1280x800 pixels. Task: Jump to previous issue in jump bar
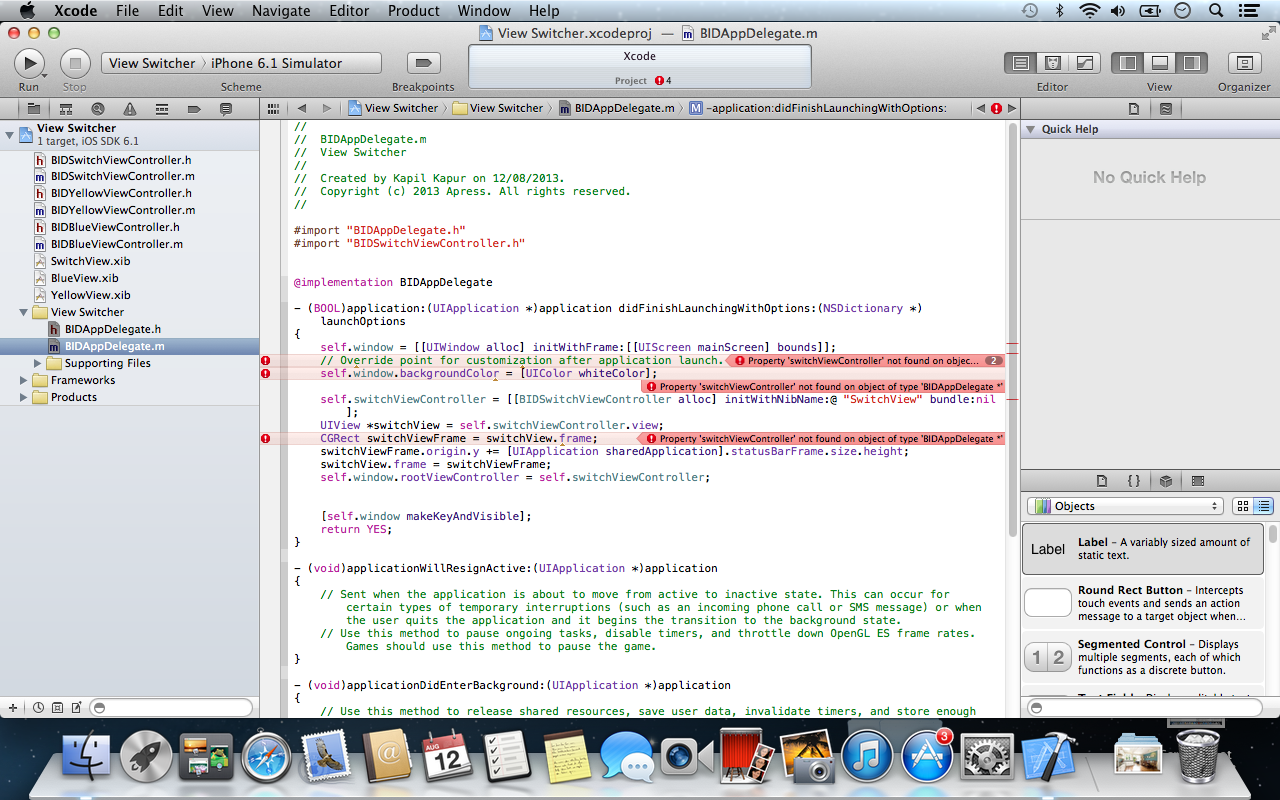980,108
